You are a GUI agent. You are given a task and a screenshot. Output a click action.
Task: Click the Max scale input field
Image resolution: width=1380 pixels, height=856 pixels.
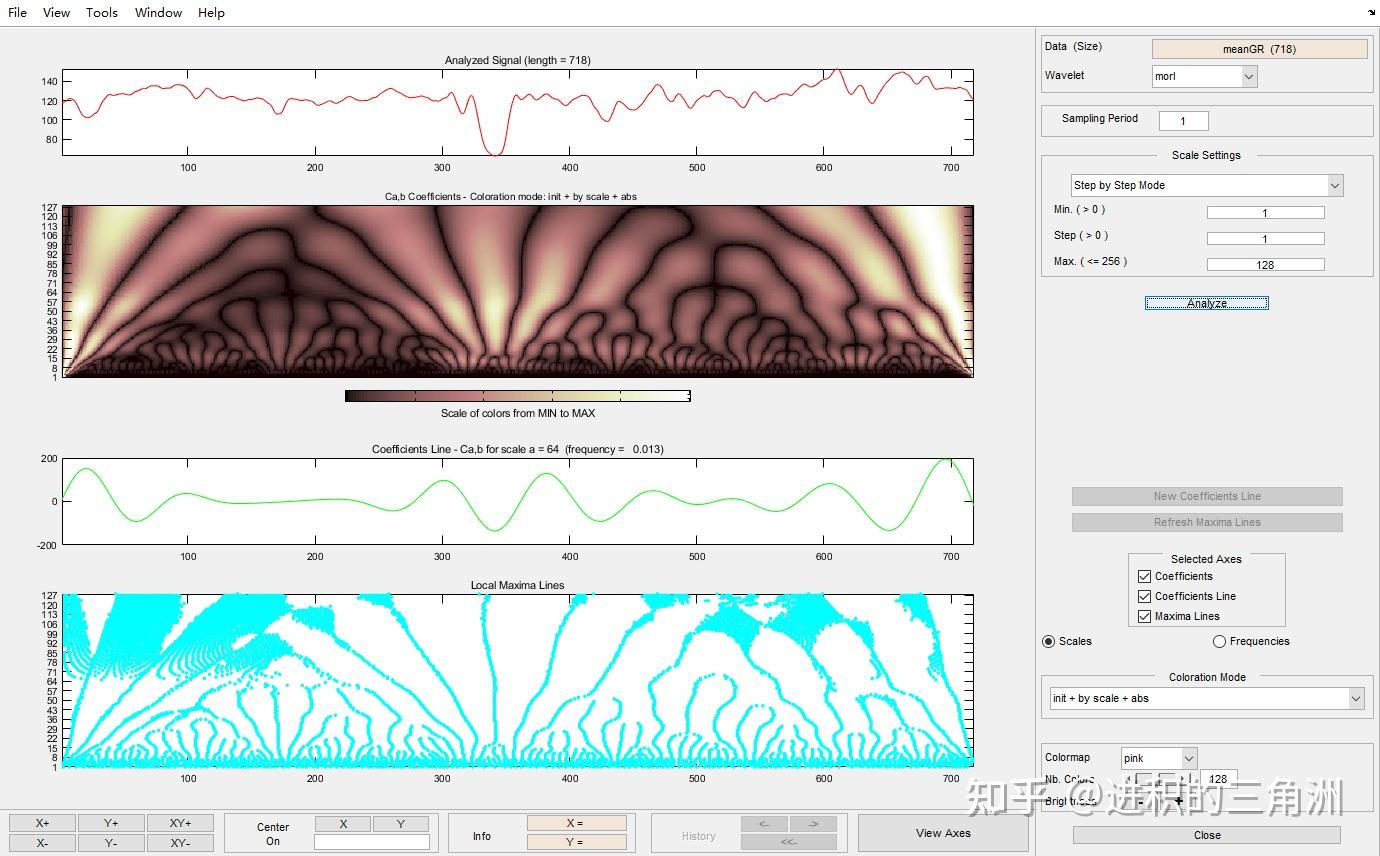(x=1265, y=264)
